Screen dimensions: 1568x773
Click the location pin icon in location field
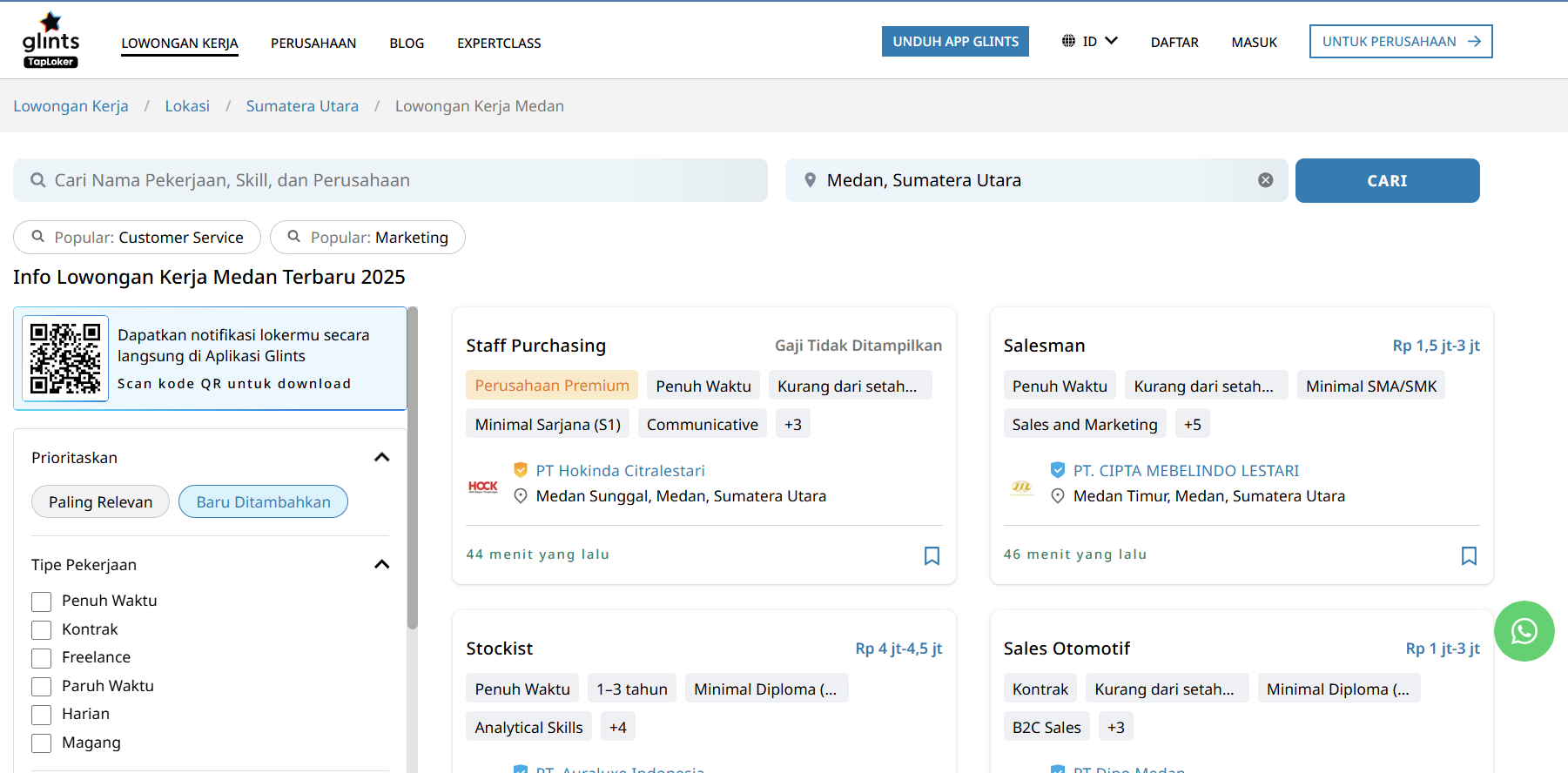tap(810, 180)
